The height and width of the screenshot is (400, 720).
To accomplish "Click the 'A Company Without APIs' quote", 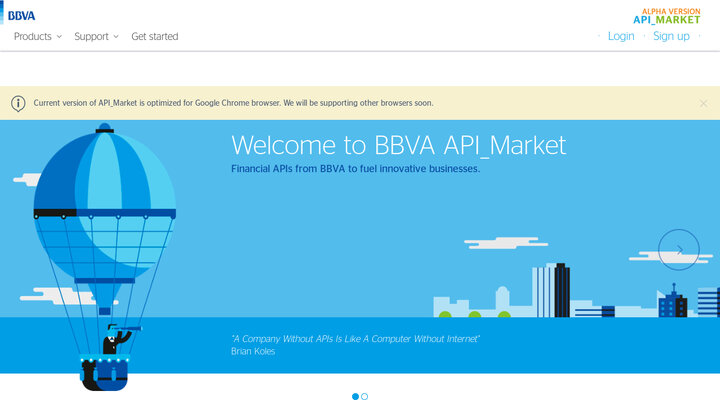I will click(x=355, y=339).
